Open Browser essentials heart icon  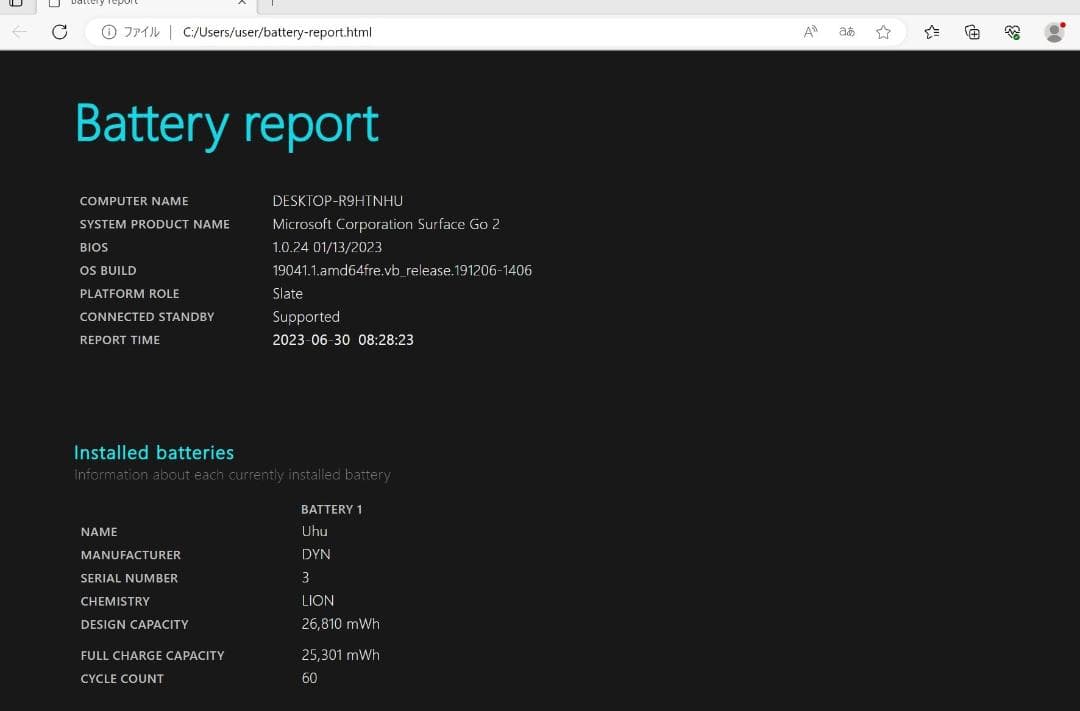click(1011, 32)
